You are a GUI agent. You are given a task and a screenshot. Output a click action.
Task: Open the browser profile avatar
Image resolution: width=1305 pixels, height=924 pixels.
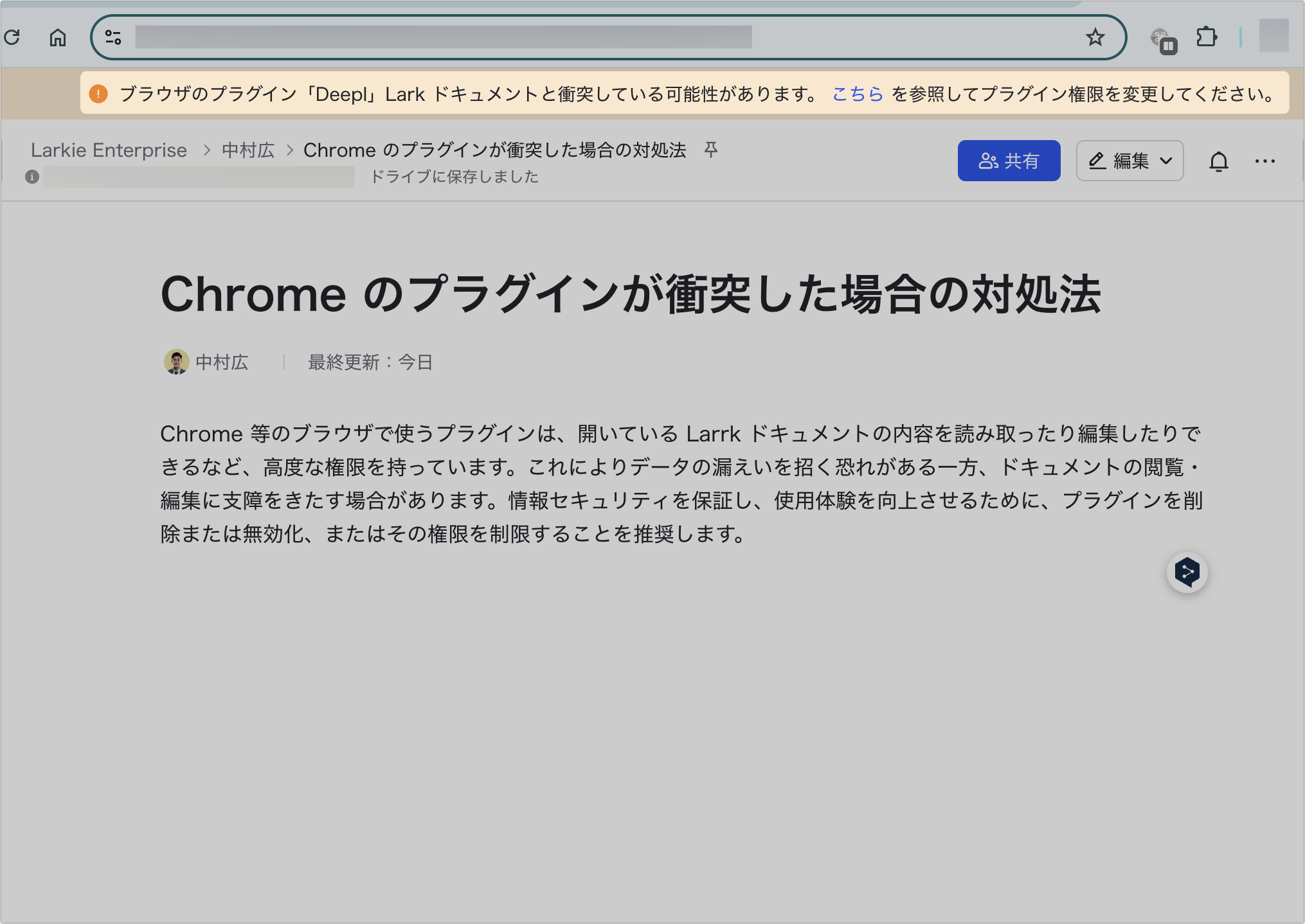pos(1273,35)
